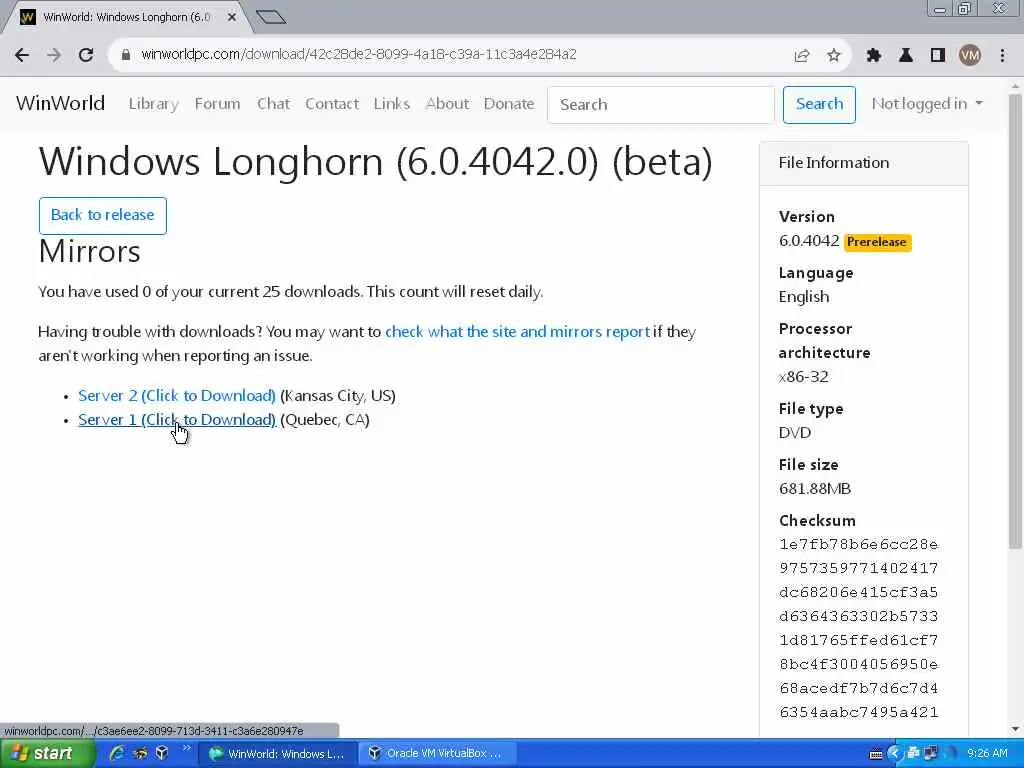
Task: Open the Chrome Labs flask icon
Action: click(x=906, y=56)
